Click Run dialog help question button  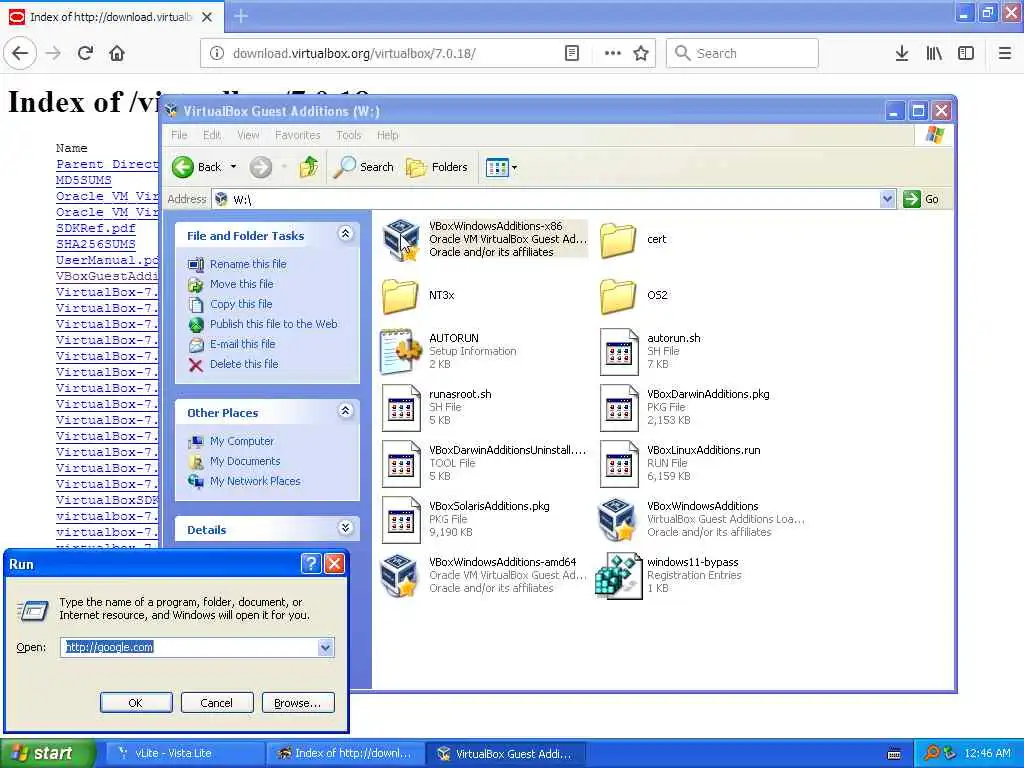pyautogui.click(x=311, y=564)
